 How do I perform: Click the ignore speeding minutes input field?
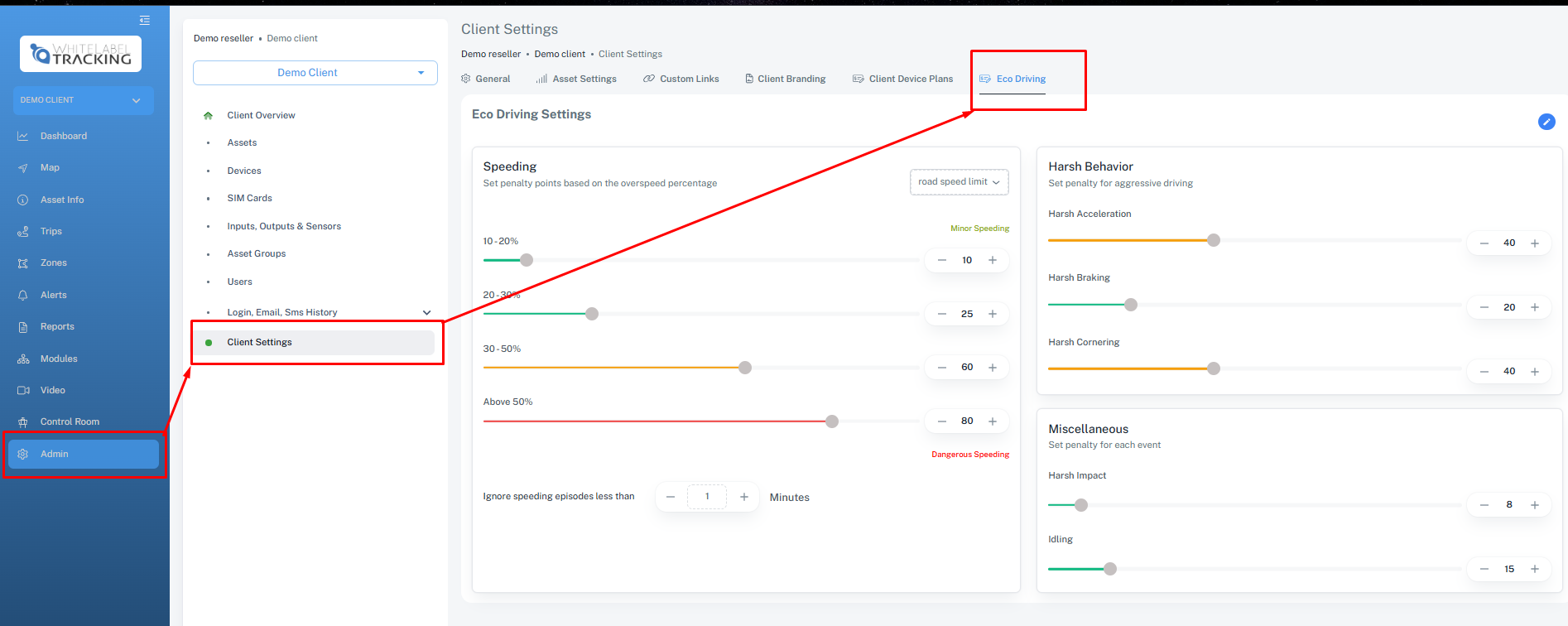tap(707, 497)
